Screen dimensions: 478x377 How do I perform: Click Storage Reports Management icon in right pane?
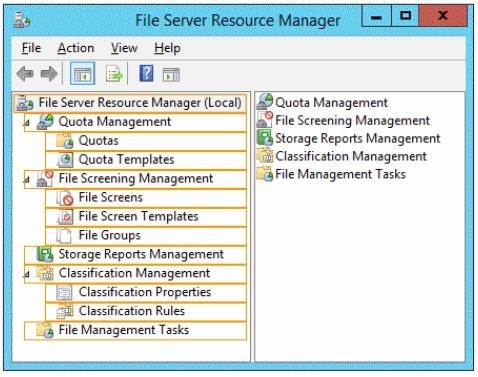click(x=265, y=138)
